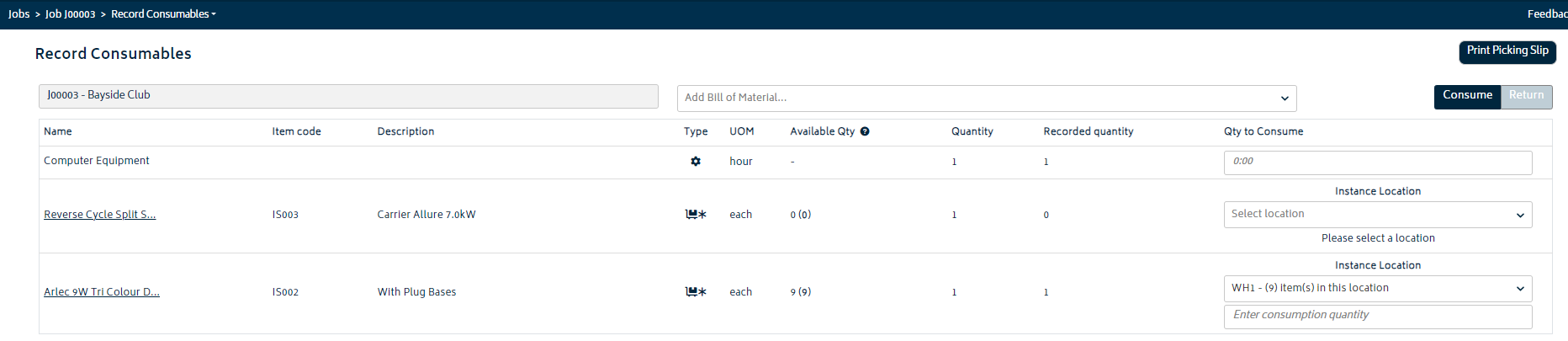Switch to Consume mode

(1467, 97)
